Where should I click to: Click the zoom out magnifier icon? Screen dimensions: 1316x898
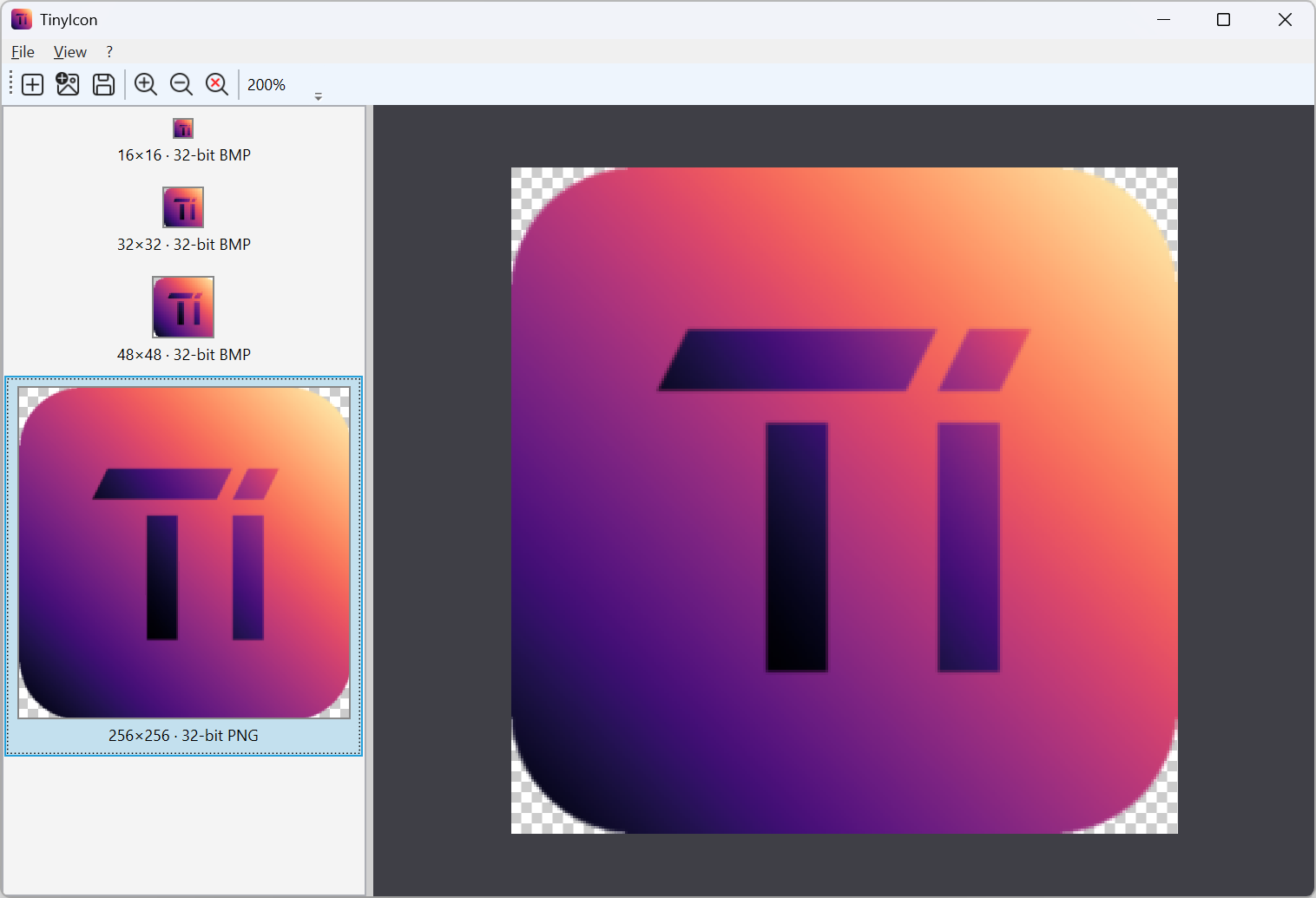pyautogui.click(x=181, y=84)
